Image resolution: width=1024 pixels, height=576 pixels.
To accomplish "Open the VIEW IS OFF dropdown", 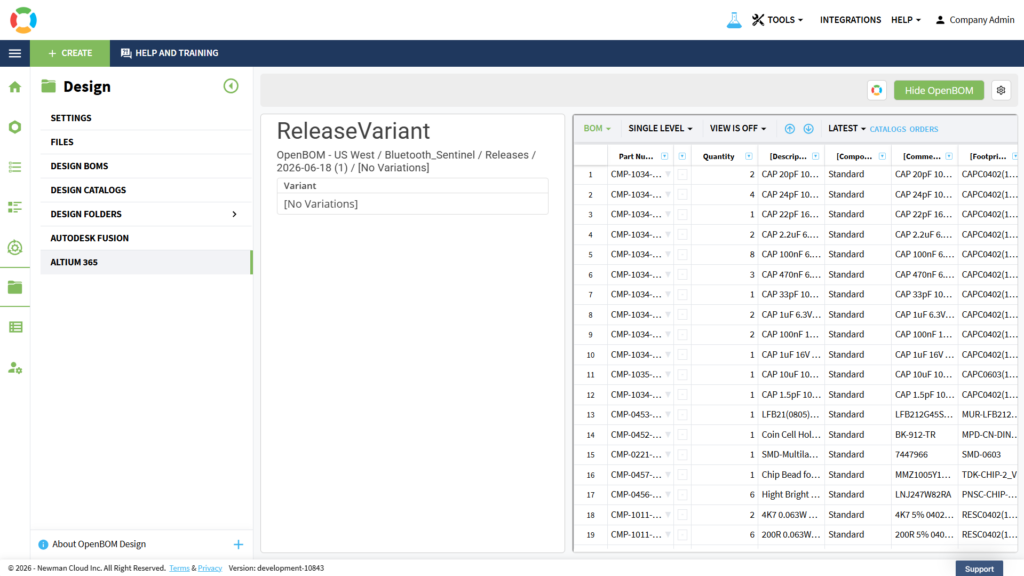I will 737,129.
